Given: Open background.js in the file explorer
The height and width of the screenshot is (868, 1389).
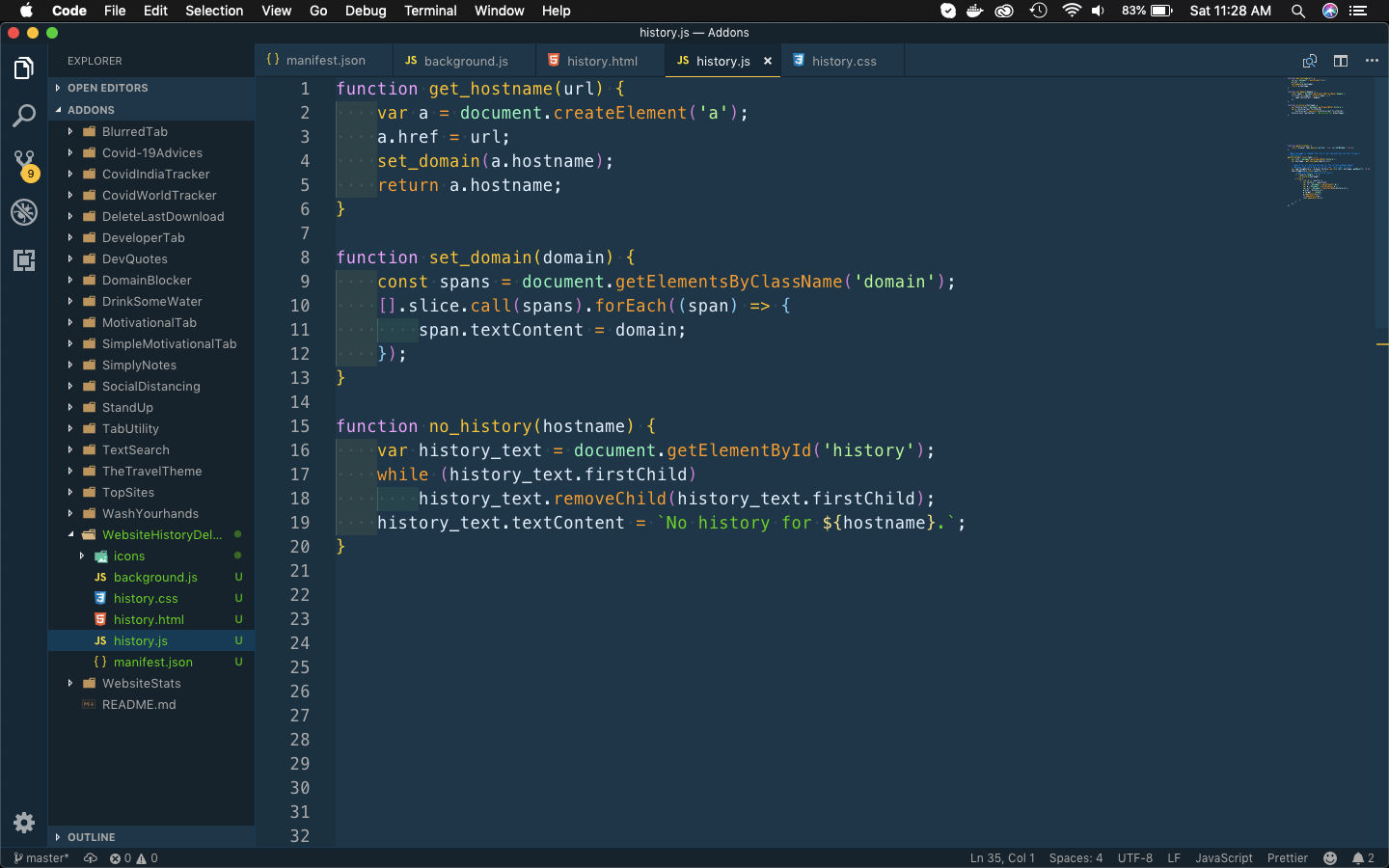Looking at the screenshot, I should (151, 577).
